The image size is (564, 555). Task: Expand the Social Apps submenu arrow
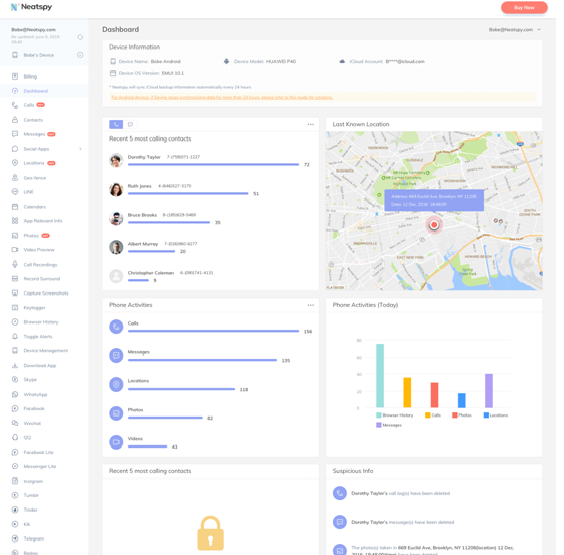80,149
